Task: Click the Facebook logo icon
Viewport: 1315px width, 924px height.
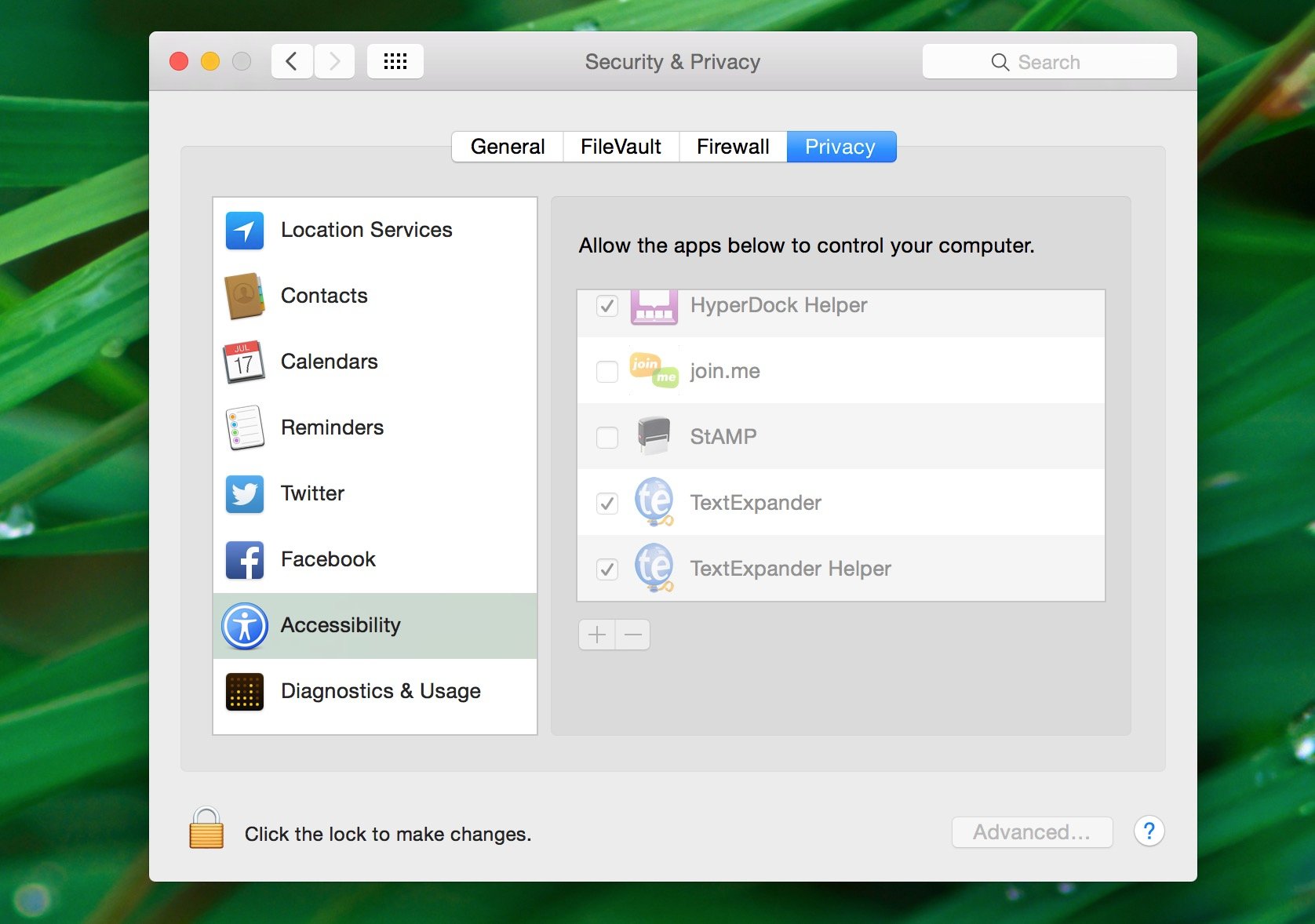Action: [245, 560]
